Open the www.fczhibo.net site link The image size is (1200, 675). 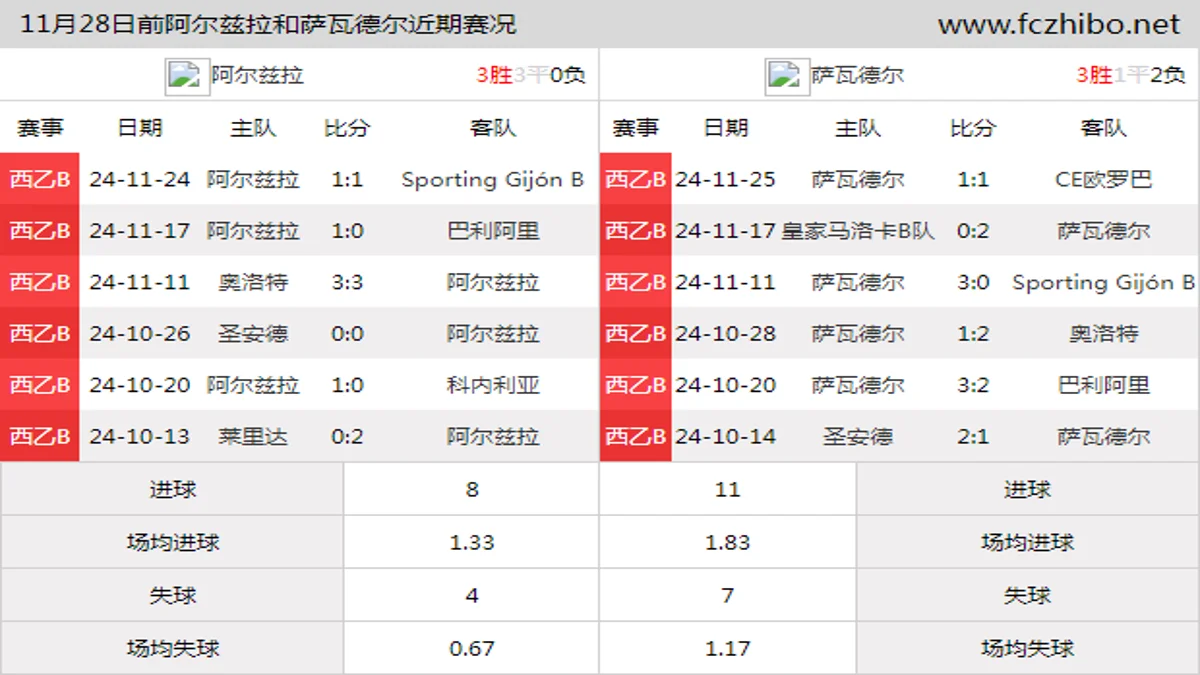click(x=1059, y=24)
